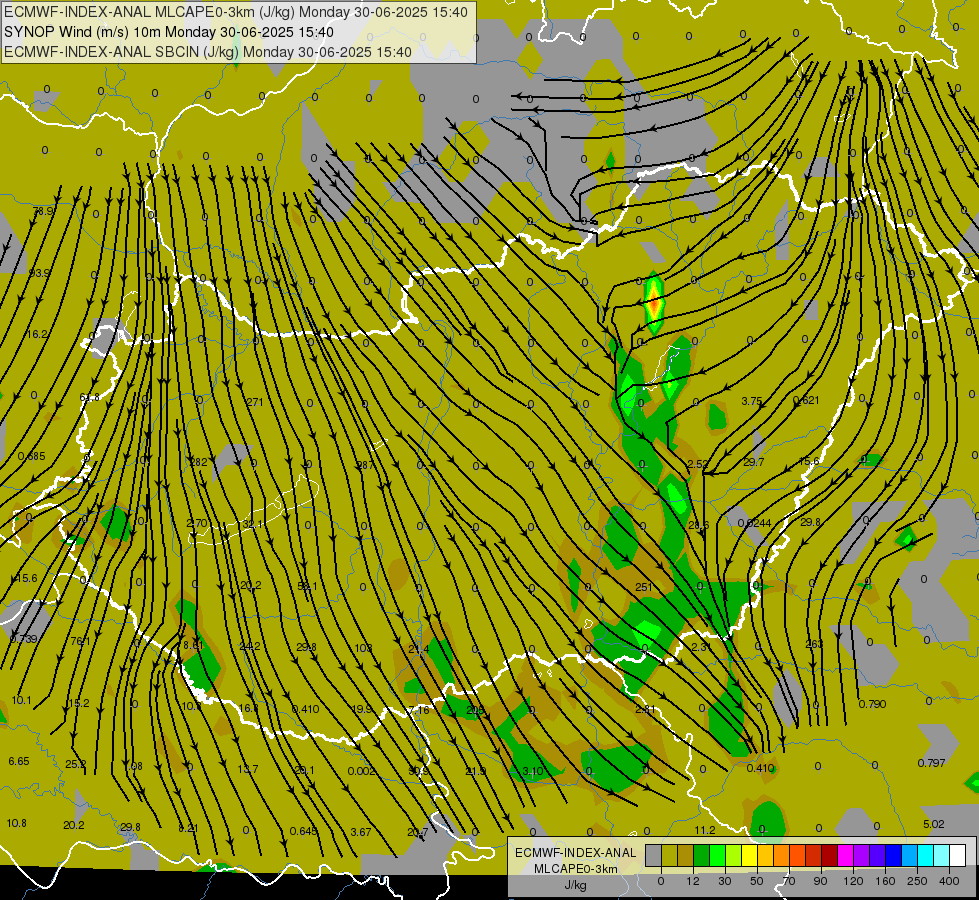Click the map value 3.75
Viewport: 979px width, 900px height.
(x=752, y=401)
